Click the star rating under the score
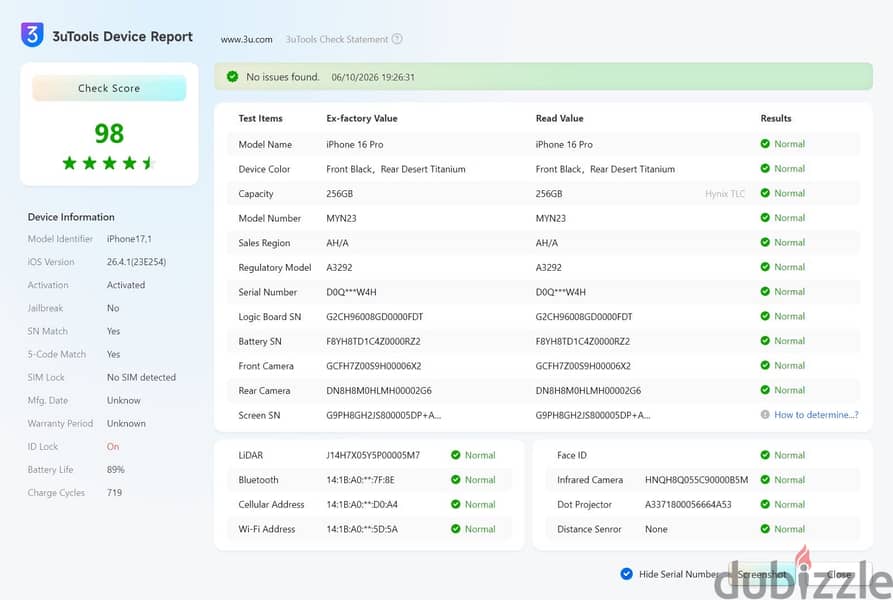 click(x=109, y=163)
